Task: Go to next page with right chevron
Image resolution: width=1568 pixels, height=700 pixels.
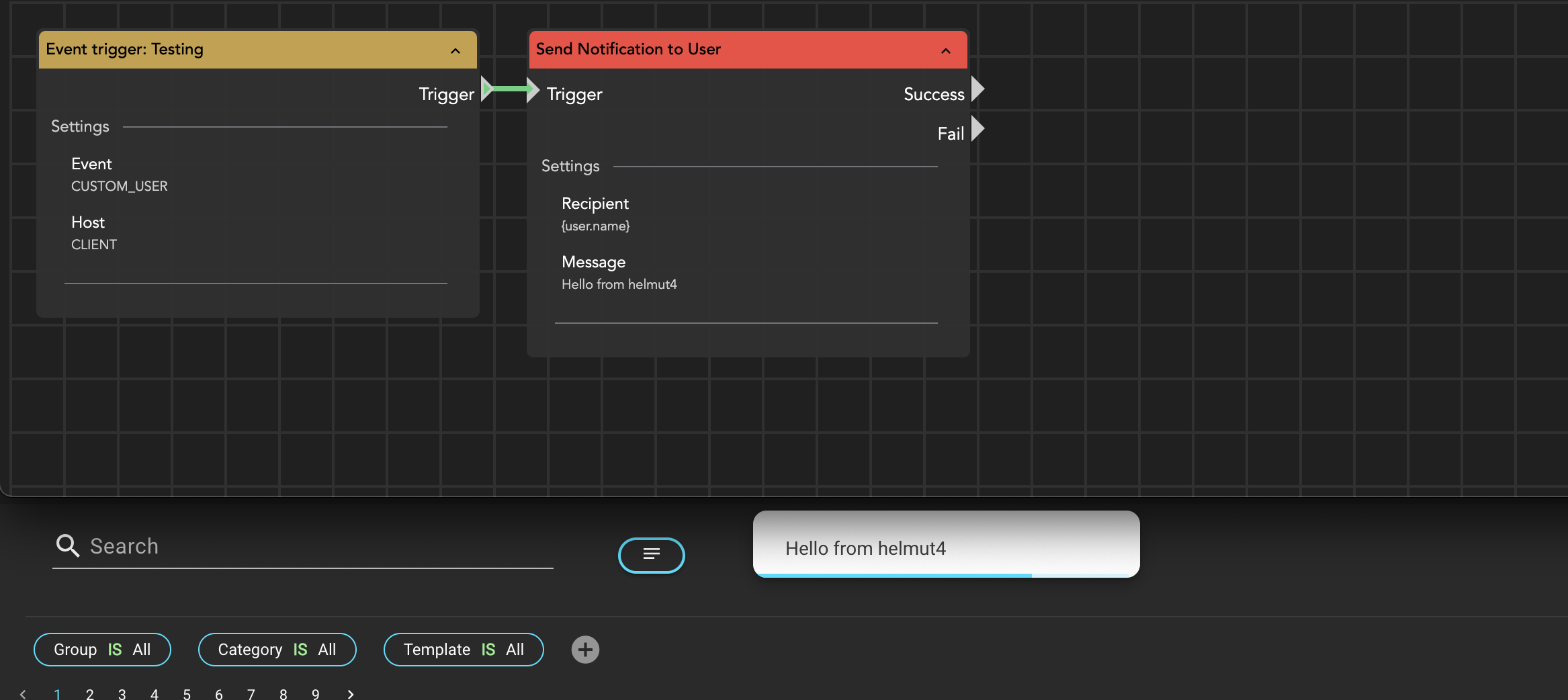Action: [350, 694]
